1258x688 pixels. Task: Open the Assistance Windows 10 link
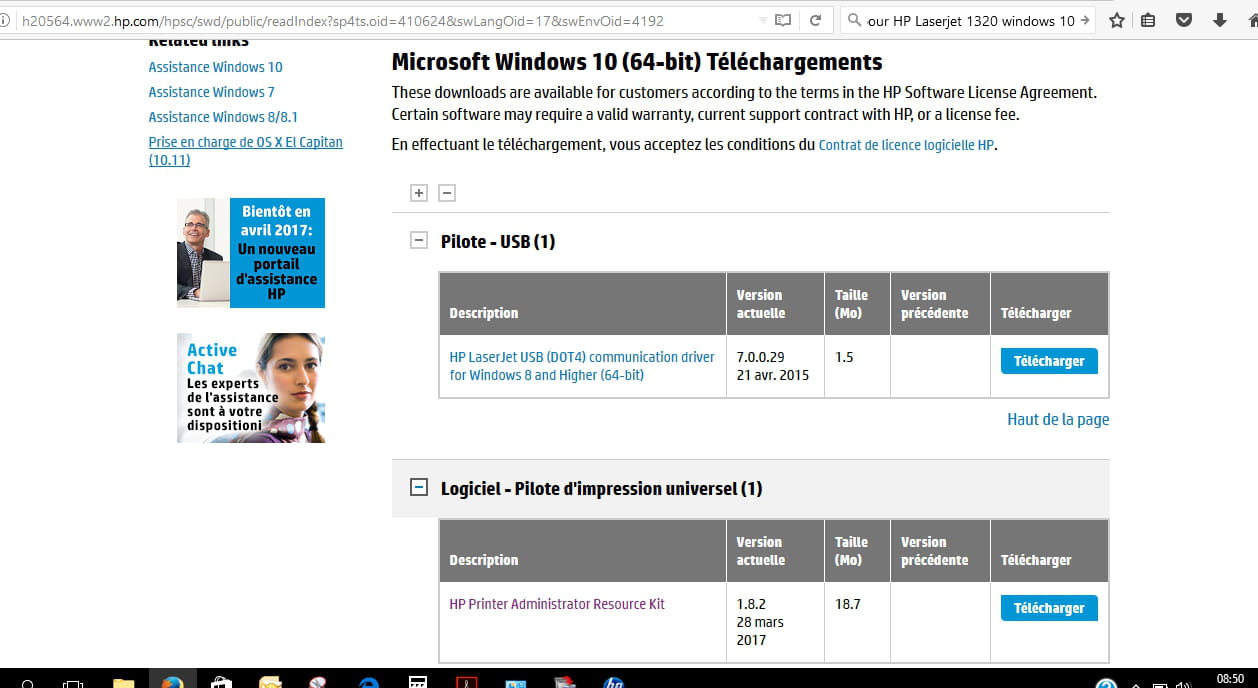pos(215,67)
